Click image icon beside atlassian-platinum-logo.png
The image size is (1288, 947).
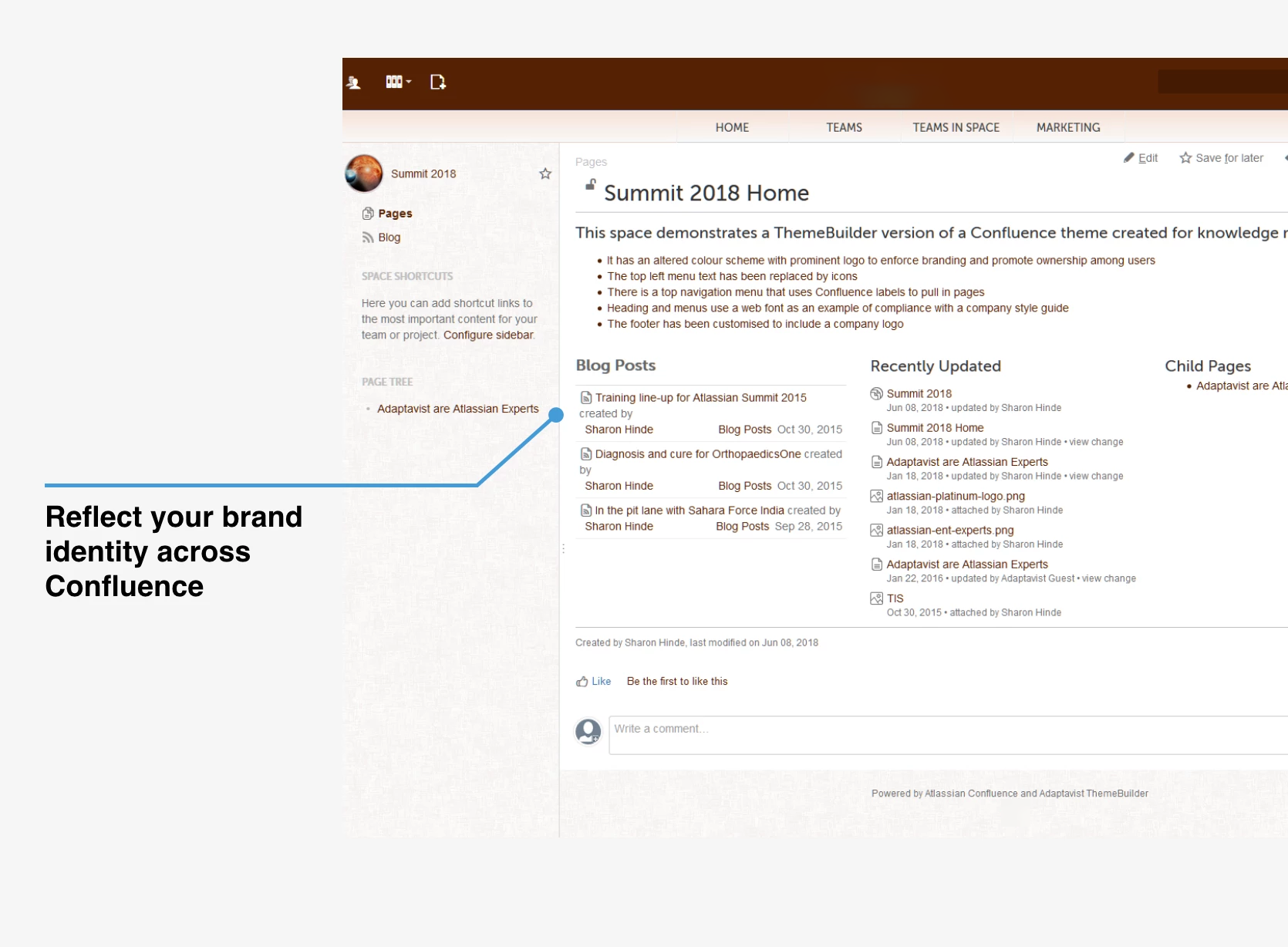click(x=876, y=497)
